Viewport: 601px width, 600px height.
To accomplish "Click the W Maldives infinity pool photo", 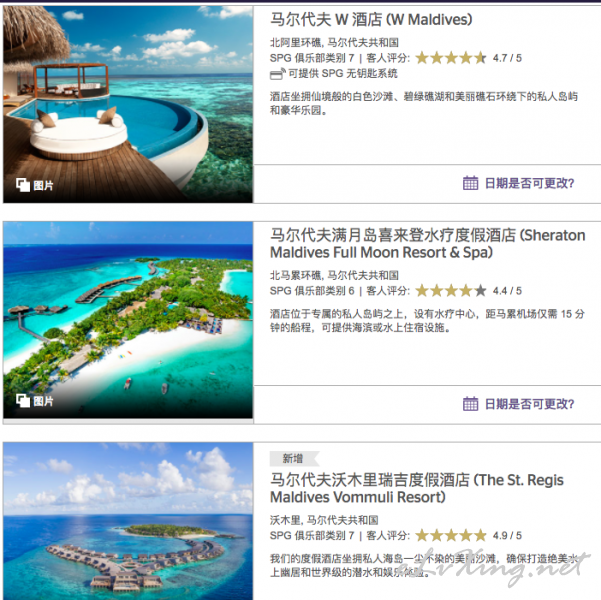I will tap(128, 104).
